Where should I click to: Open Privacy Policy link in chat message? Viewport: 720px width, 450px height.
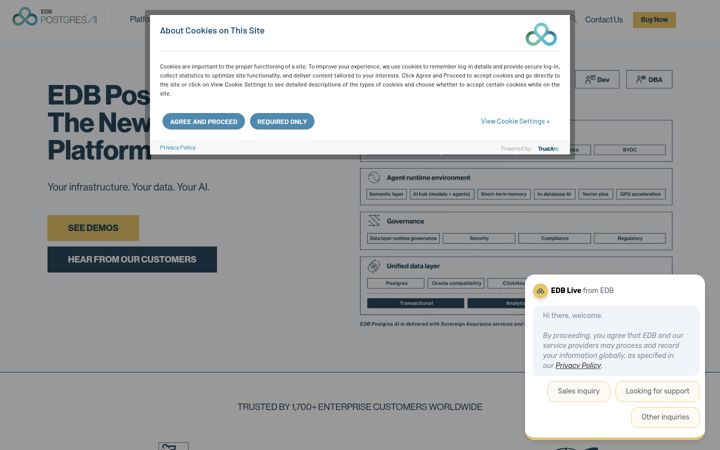coord(578,366)
